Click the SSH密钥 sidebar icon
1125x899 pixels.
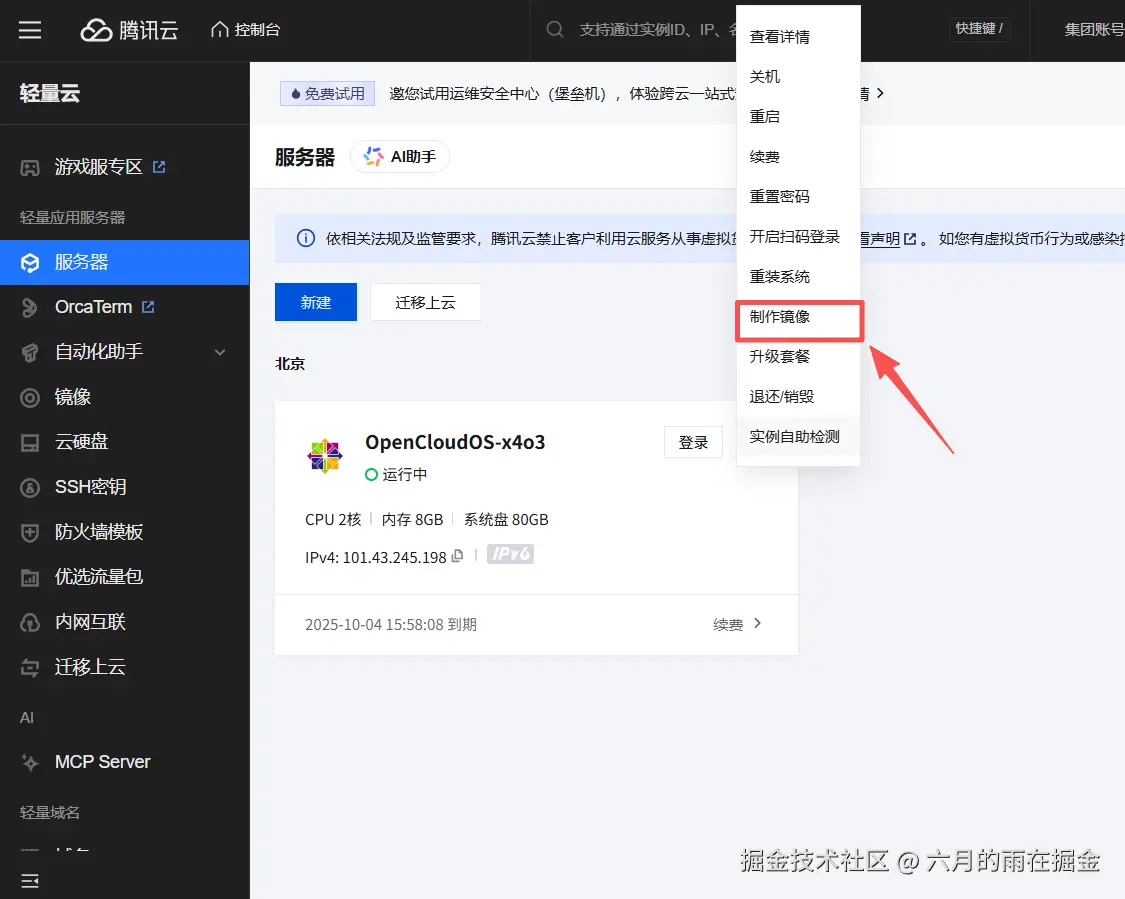(x=29, y=488)
